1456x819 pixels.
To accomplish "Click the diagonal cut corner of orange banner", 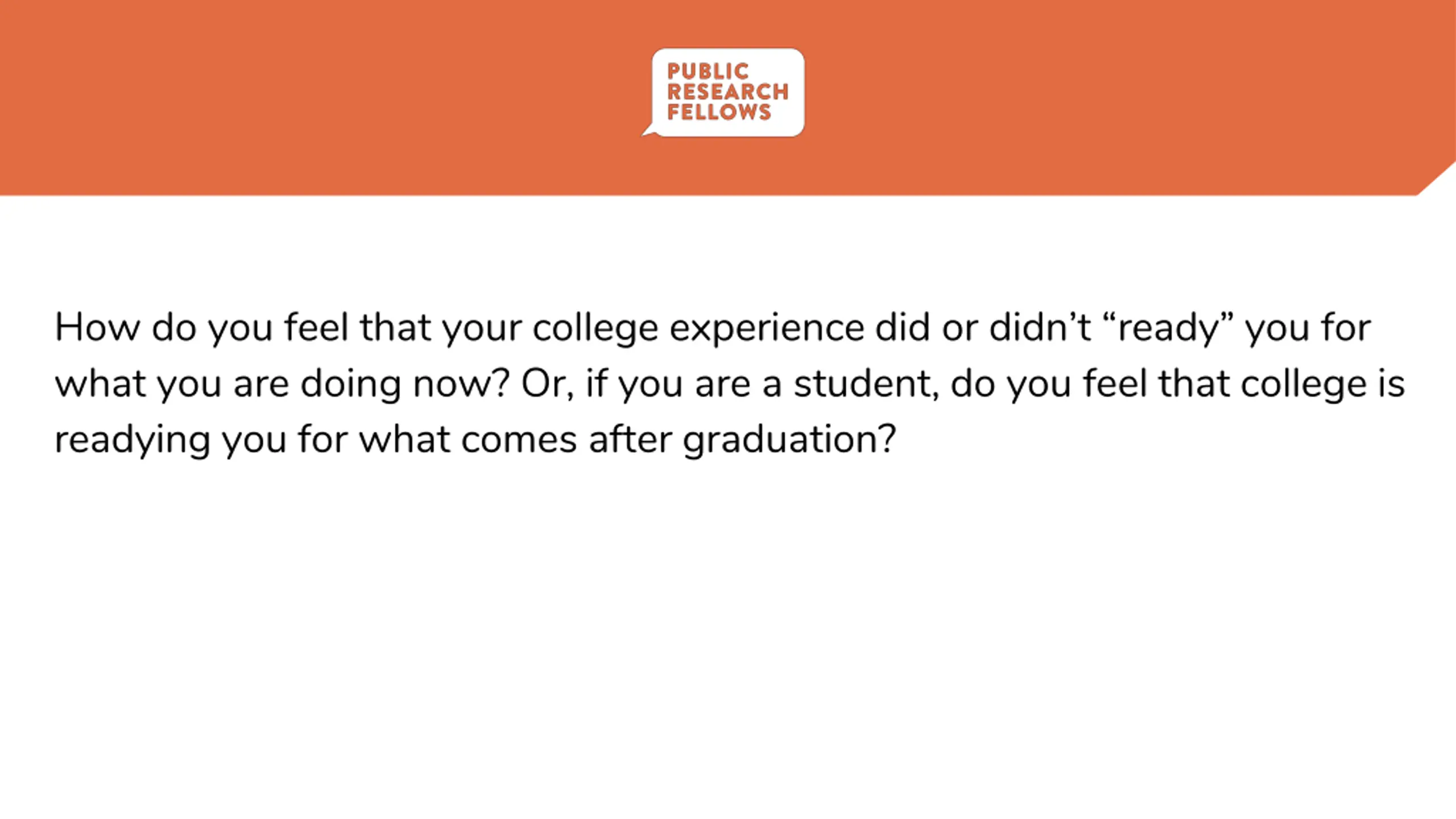I will pos(1437,179).
